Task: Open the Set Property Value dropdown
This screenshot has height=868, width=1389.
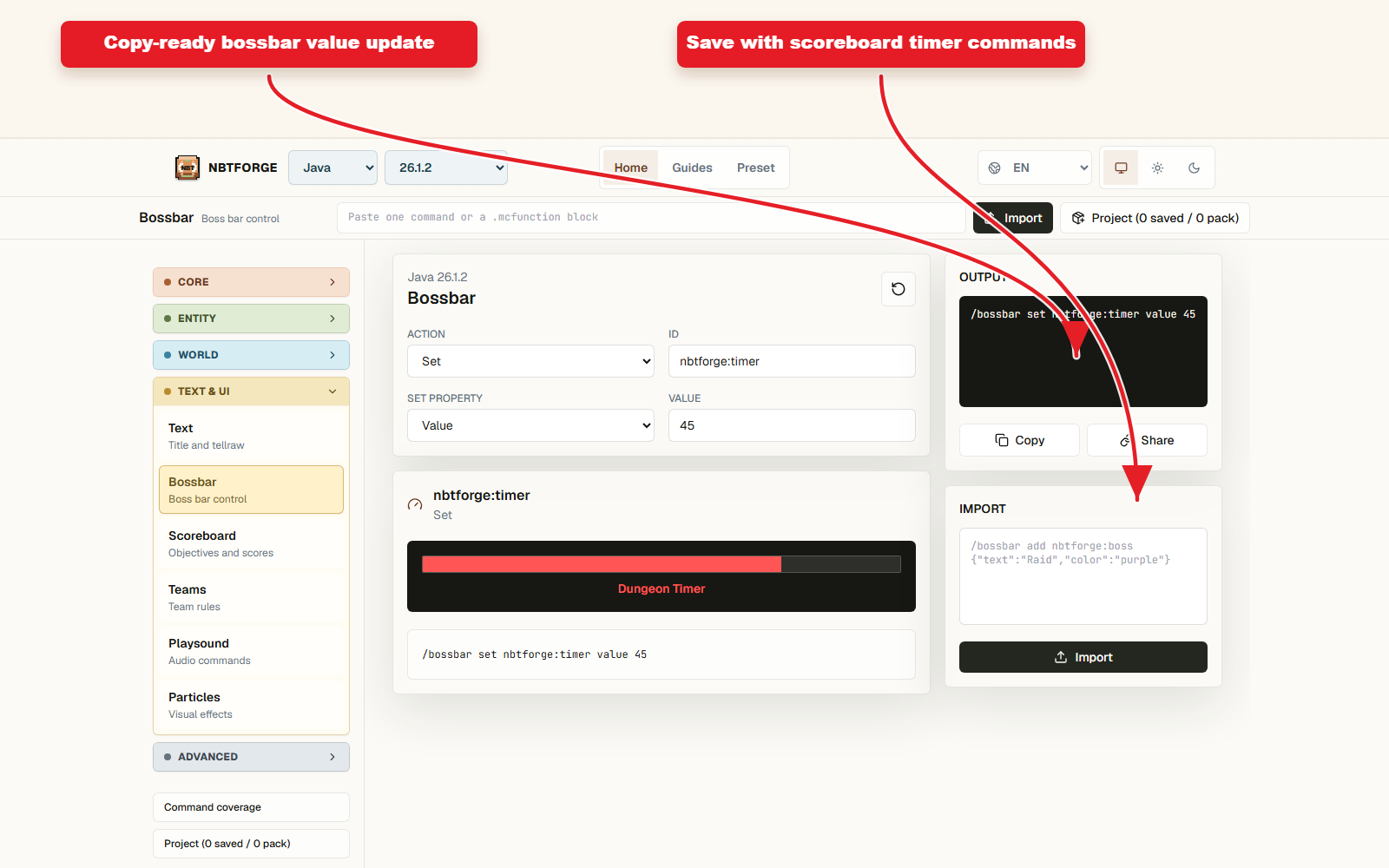Action: pos(530,425)
